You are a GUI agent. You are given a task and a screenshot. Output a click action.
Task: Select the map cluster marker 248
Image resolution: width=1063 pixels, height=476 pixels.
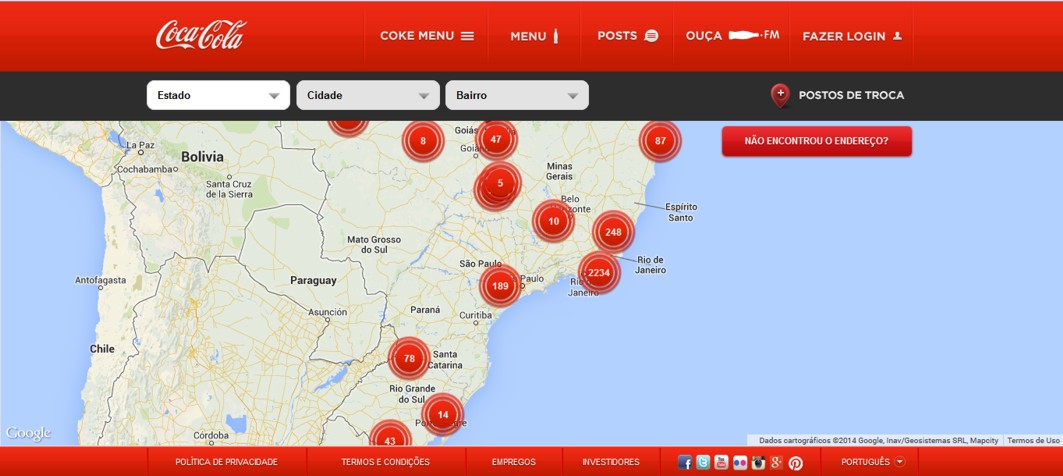pos(614,232)
